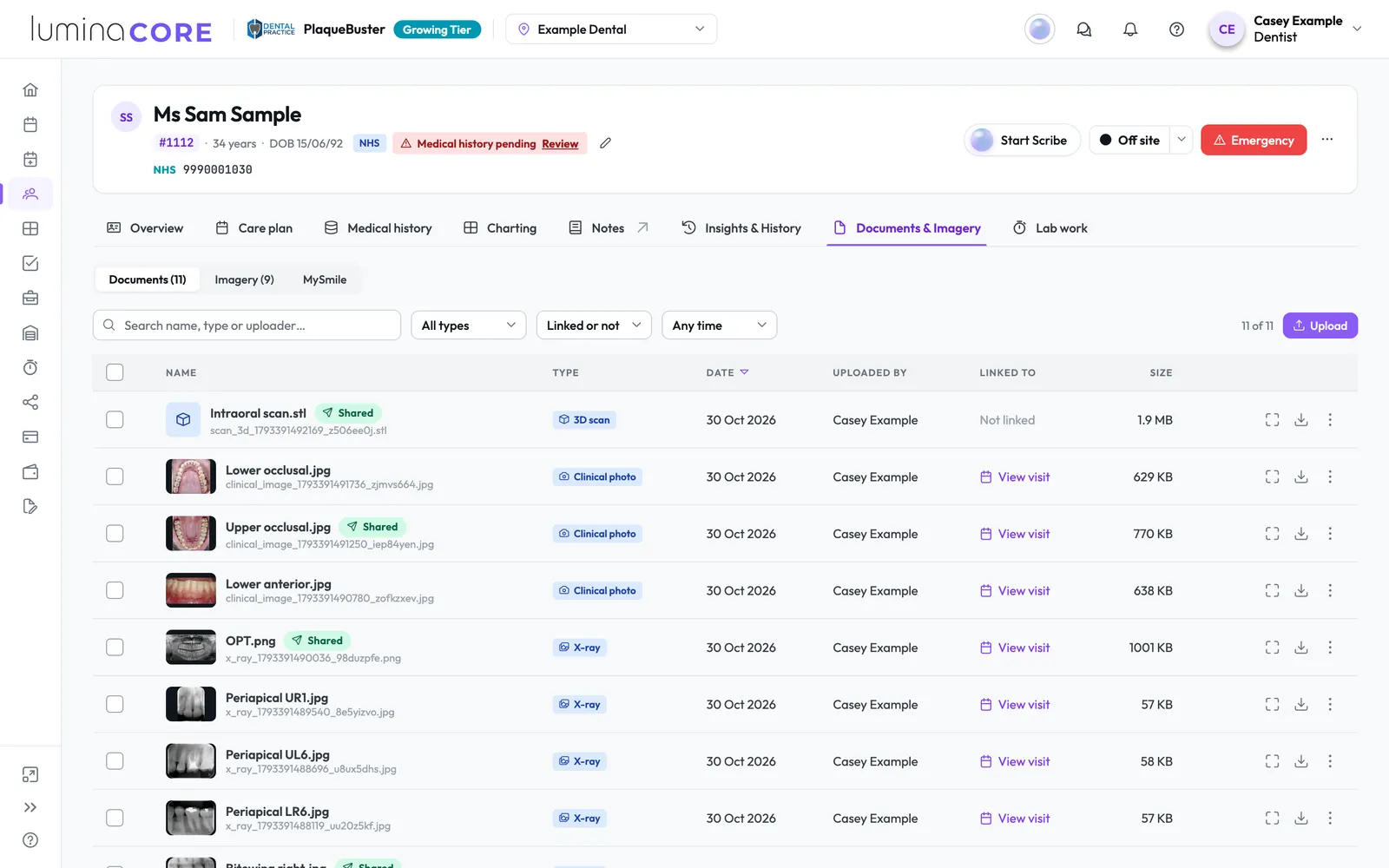This screenshot has height=868, width=1389.
Task: Download Periapical UR1.jpg
Action: pyautogui.click(x=1301, y=705)
